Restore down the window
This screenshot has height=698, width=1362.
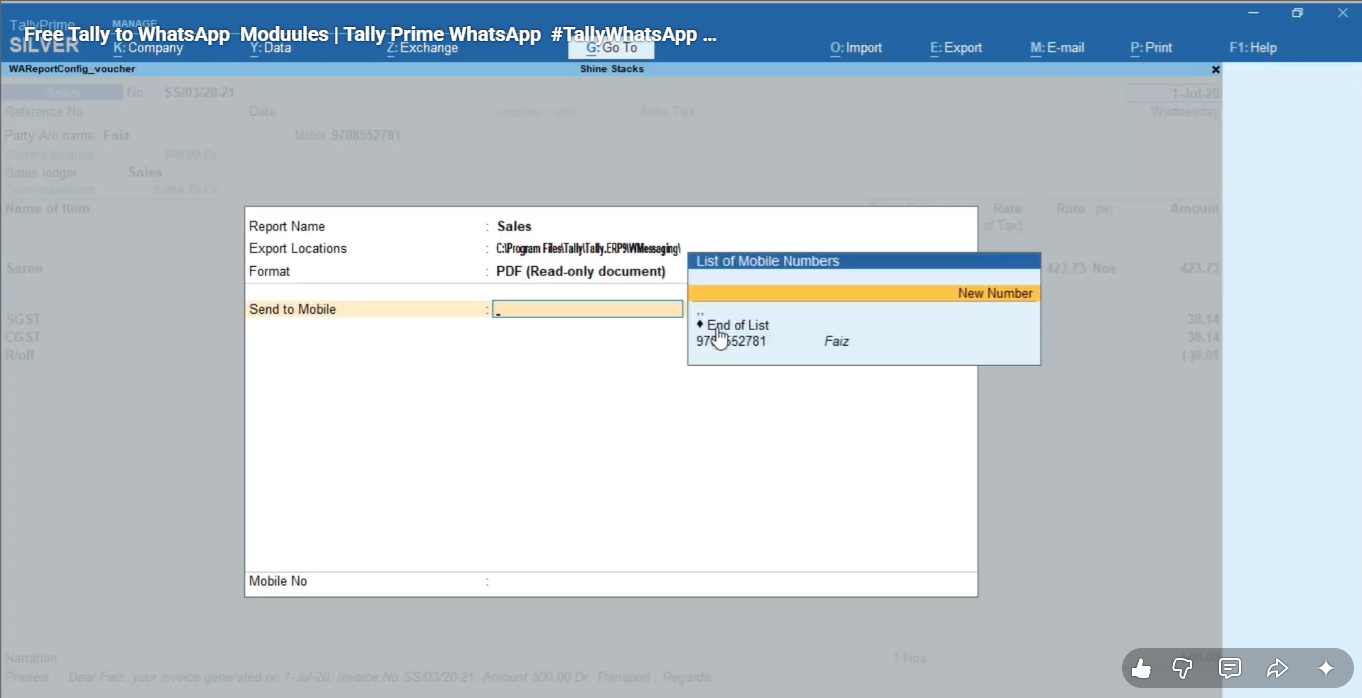pos(1297,13)
